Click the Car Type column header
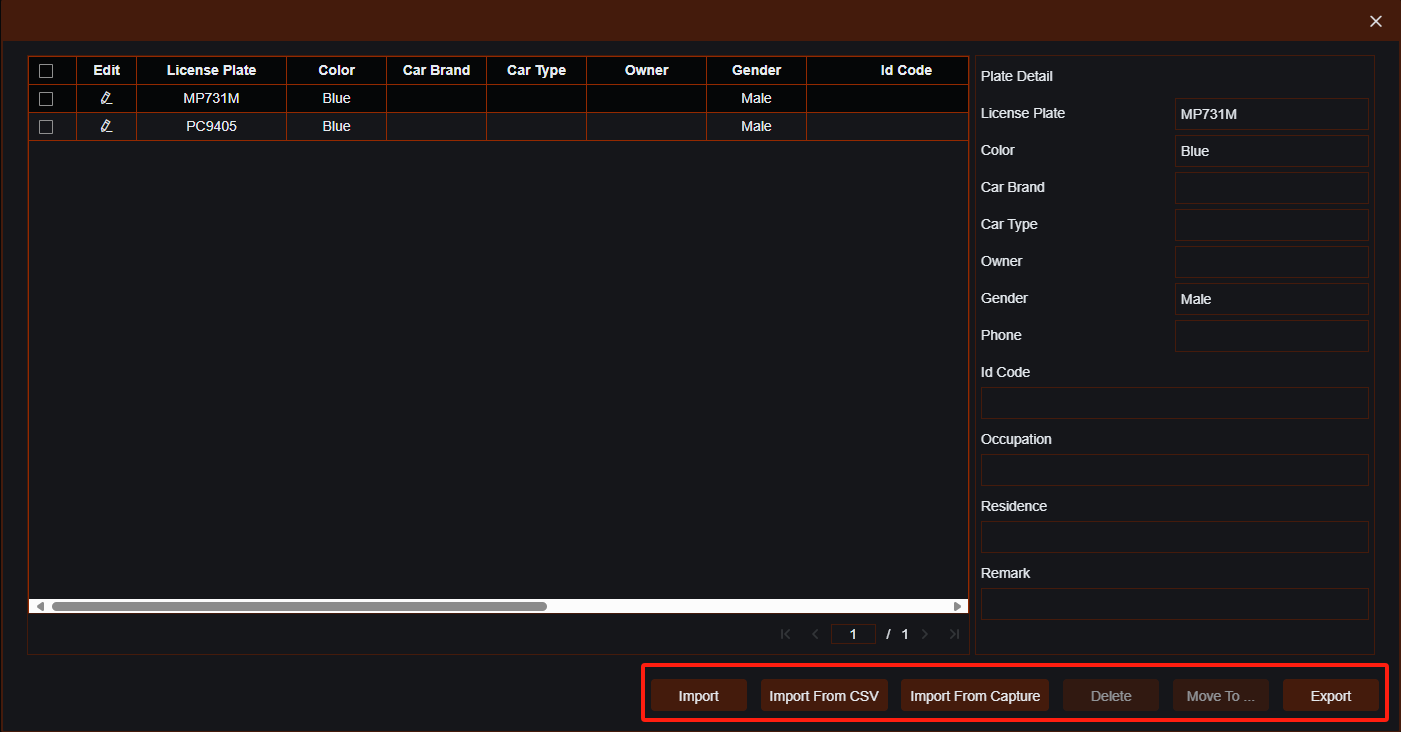 click(x=537, y=71)
